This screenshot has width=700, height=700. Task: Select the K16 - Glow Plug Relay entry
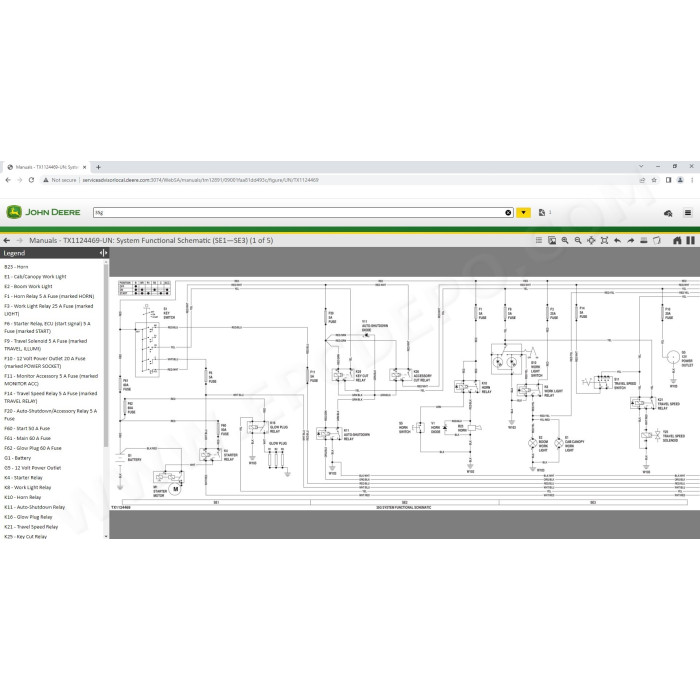click(x=28, y=517)
